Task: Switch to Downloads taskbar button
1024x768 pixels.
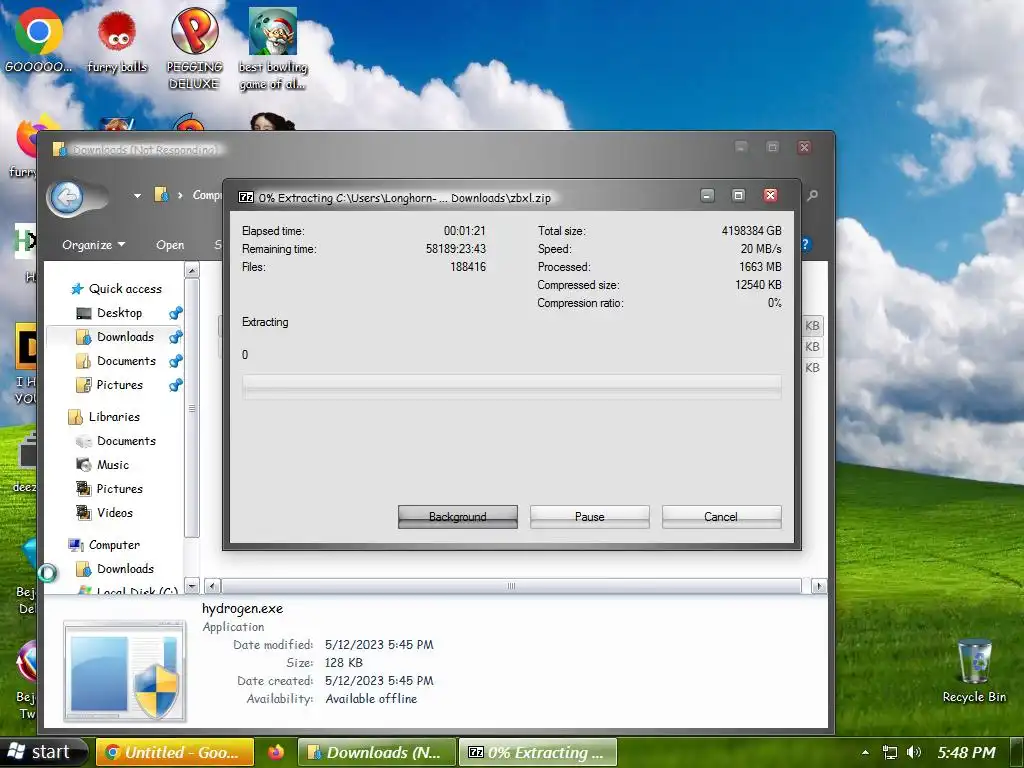Action: (x=376, y=752)
